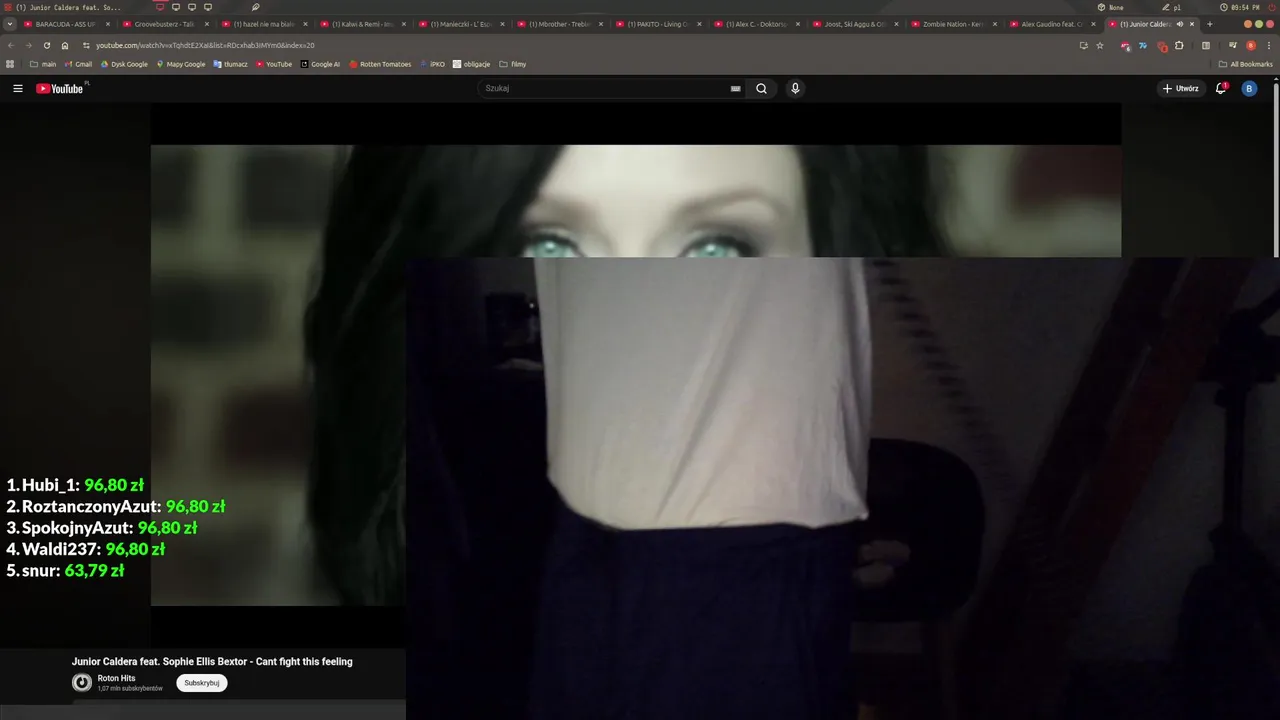Screen dimensions: 1280x720
Task: Open YouTube notifications bell
Action: click(1220, 88)
